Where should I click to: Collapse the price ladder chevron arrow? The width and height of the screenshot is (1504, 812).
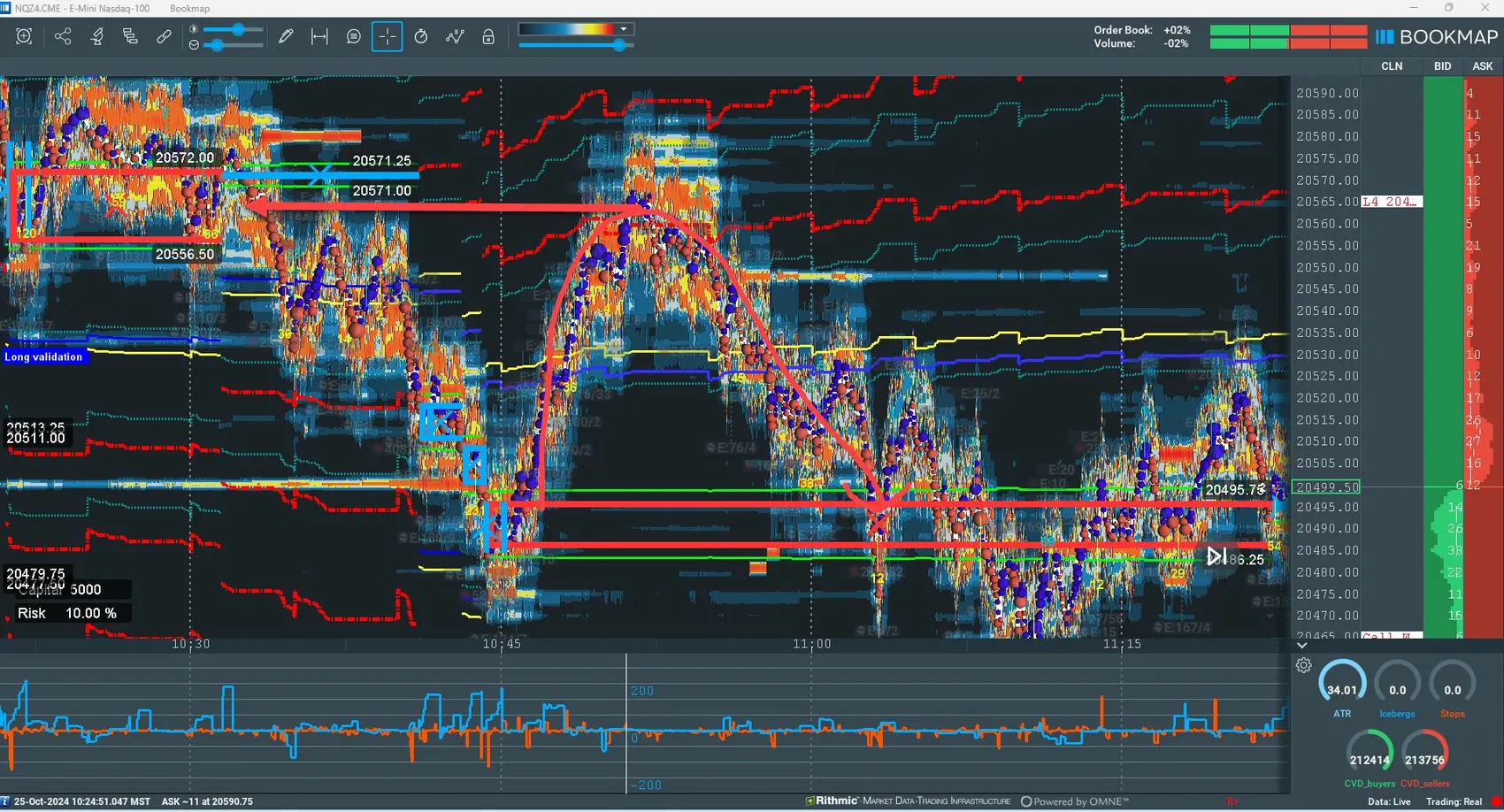pyautogui.click(x=1301, y=646)
